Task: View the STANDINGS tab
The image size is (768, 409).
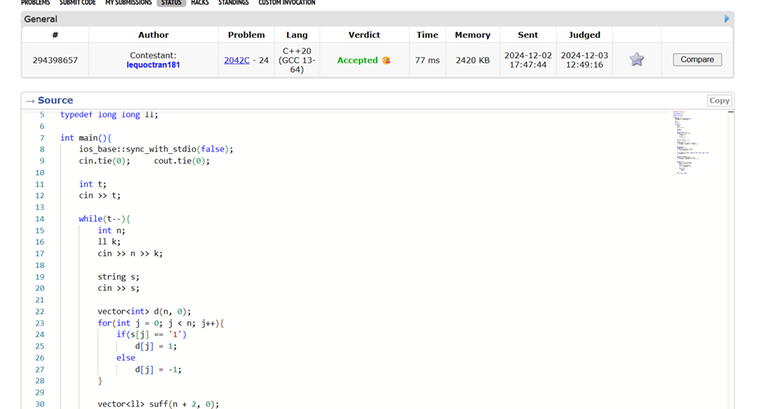Action: (x=233, y=3)
